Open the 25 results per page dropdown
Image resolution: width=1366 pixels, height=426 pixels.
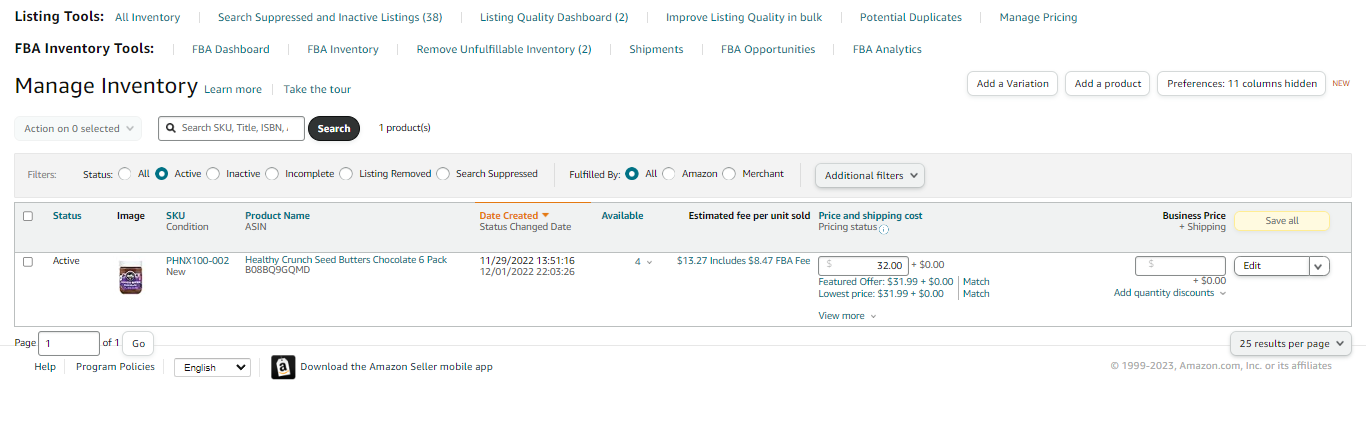(x=1291, y=343)
